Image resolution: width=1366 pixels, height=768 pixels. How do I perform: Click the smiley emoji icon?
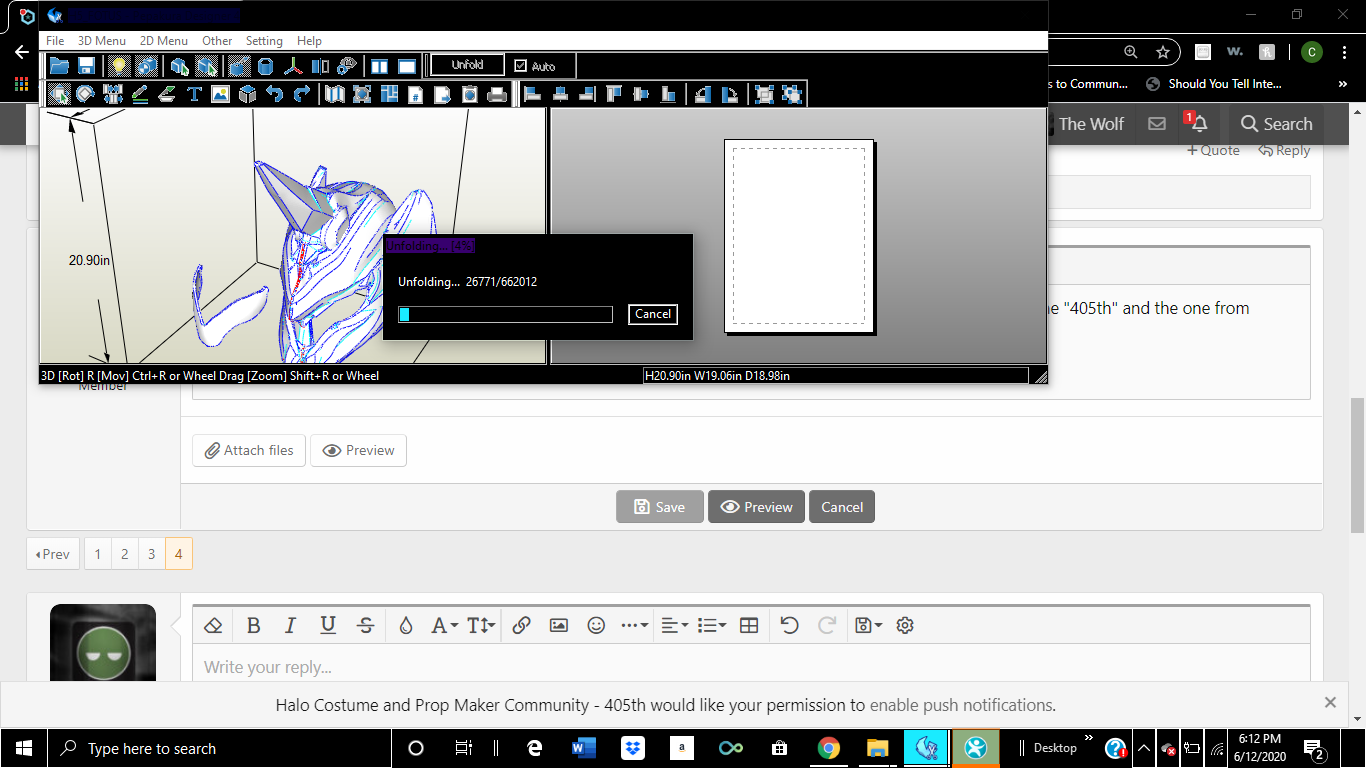coord(596,625)
